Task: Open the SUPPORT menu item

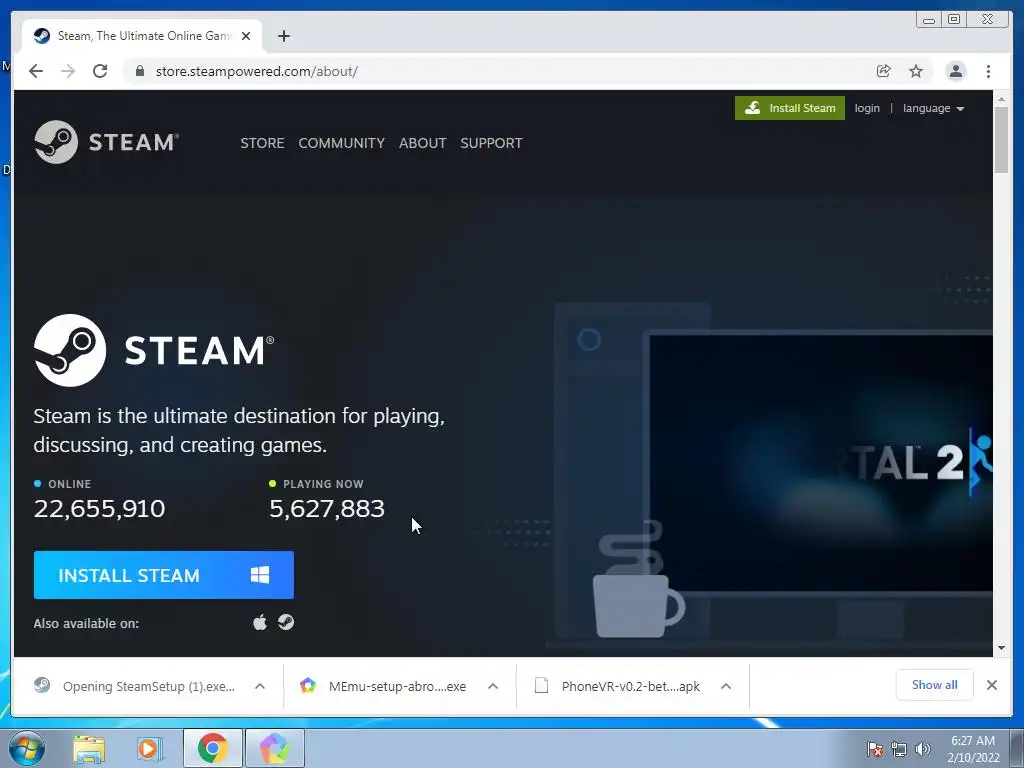Action: [x=491, y=143]
